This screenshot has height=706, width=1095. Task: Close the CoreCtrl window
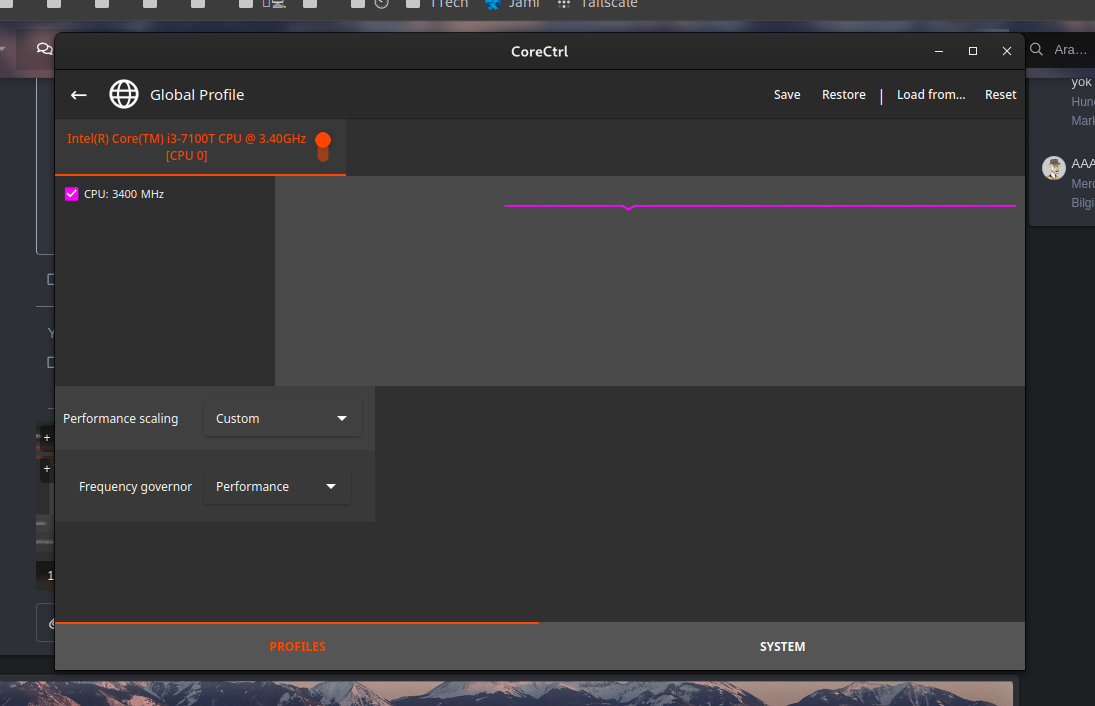tap(1006, 51)
